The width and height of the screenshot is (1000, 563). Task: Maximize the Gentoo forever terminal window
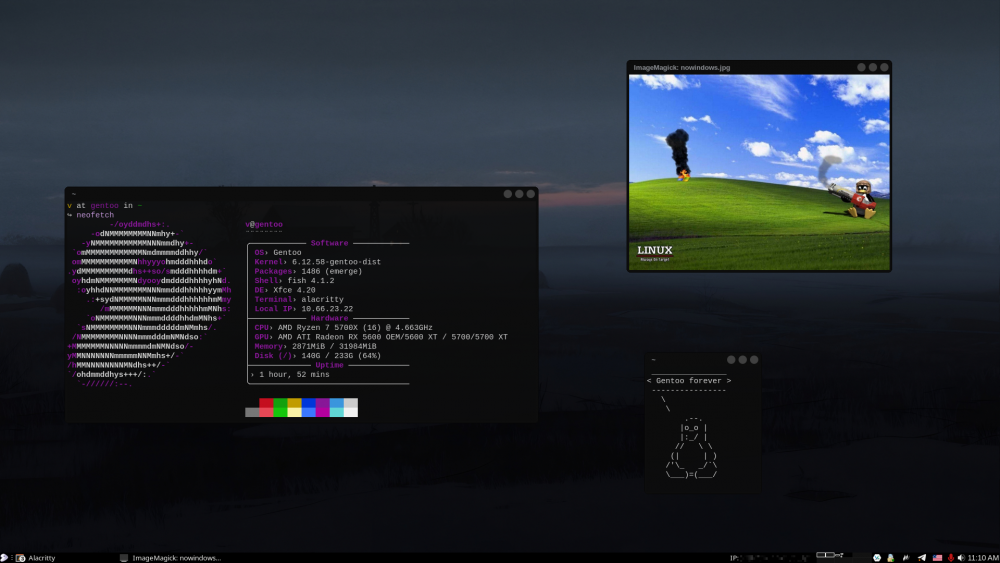click(743, 359)
